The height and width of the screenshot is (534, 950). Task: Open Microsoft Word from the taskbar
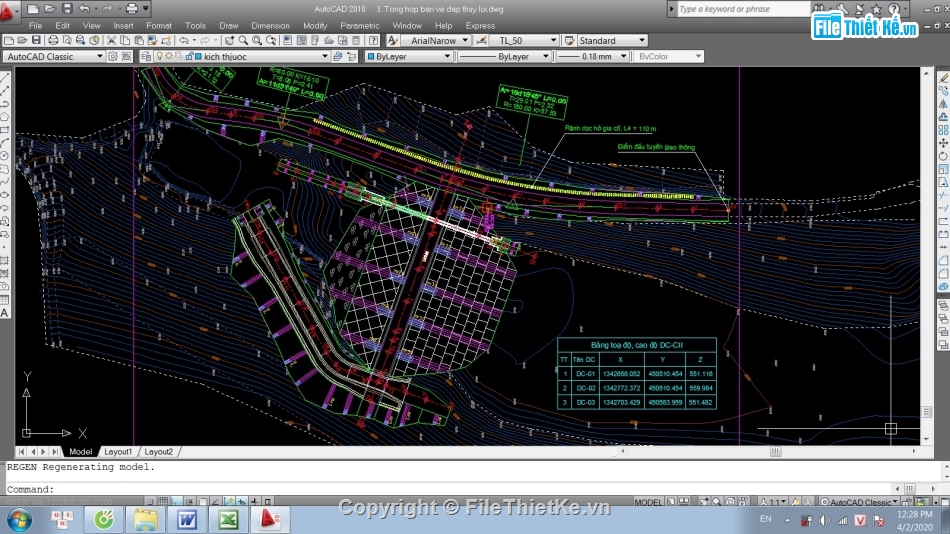pos(187,519)
